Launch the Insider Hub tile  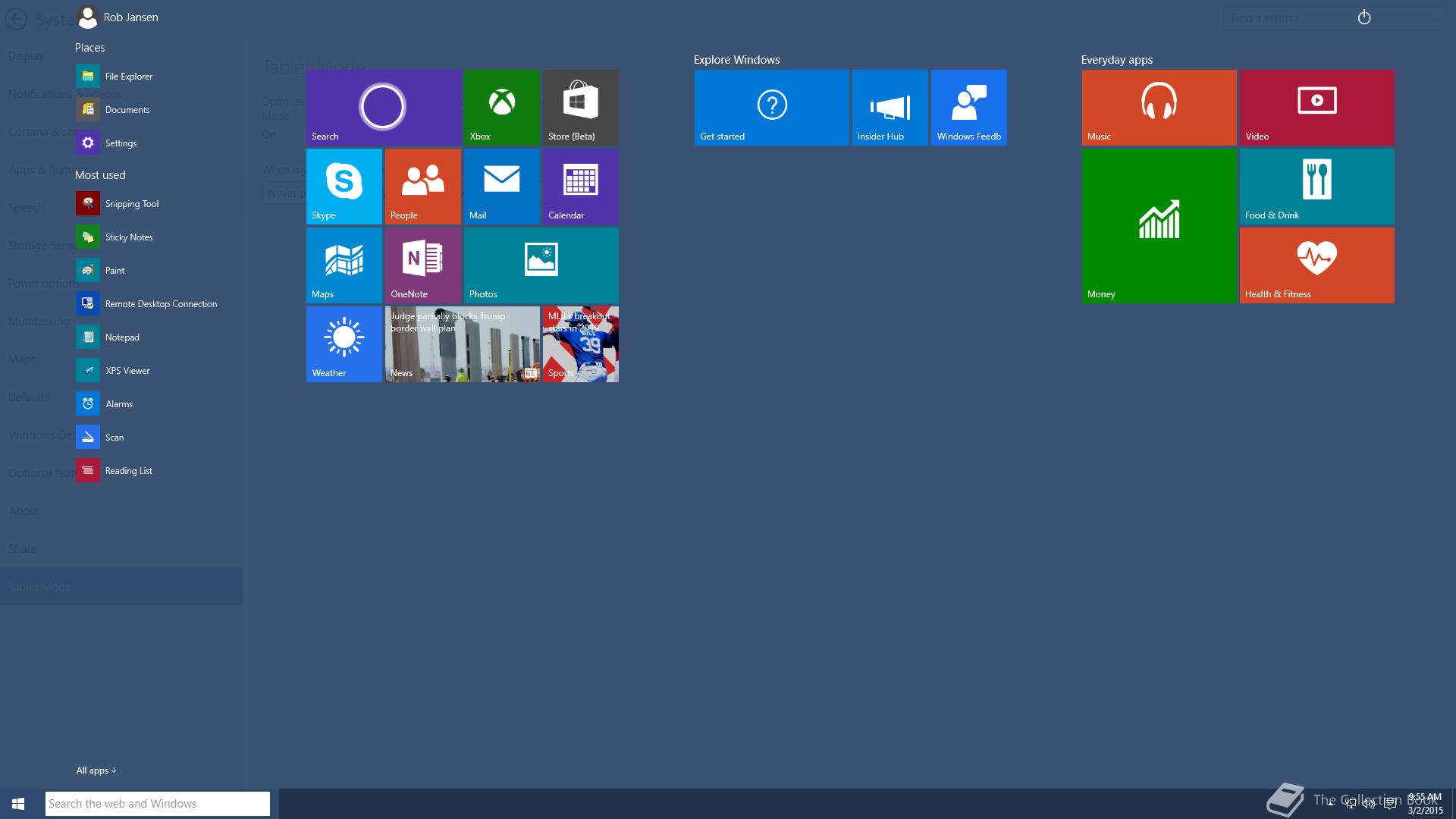(890, 108)
